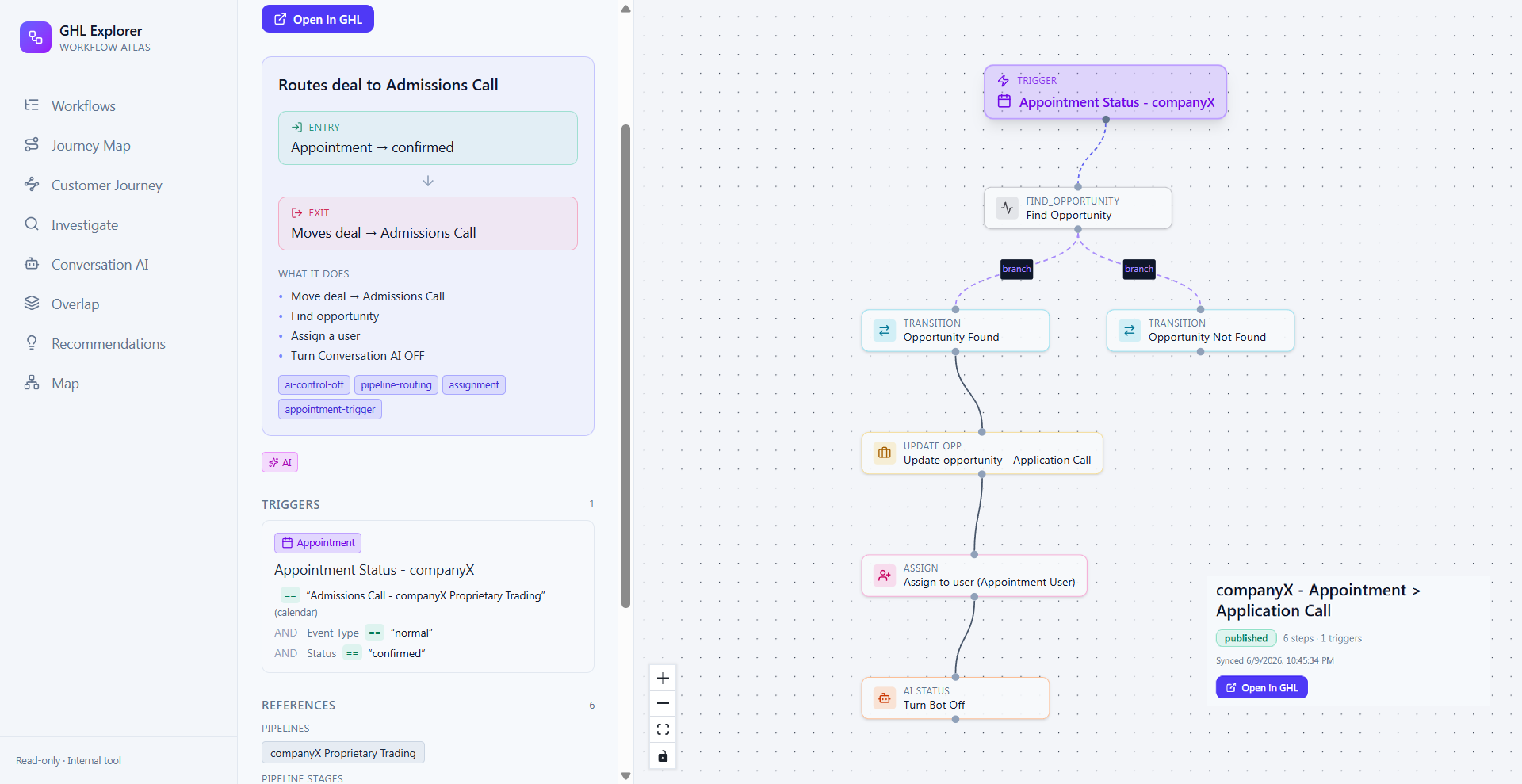Click the published status badge
This screenshot has height=784, width=1522.
point(1246,638)
